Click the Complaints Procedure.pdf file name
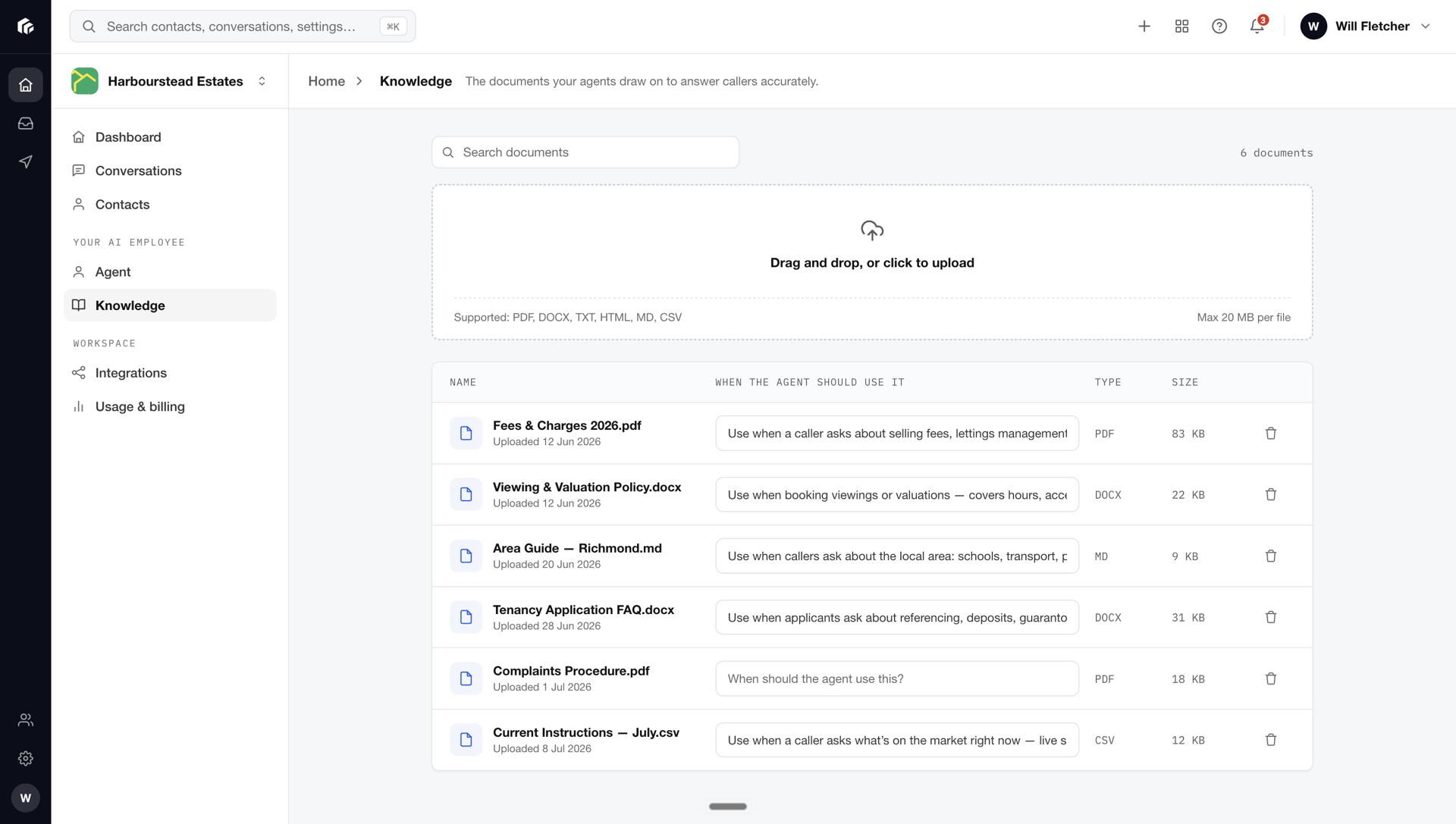This screenshot has width=1456, height=824. 571,672
